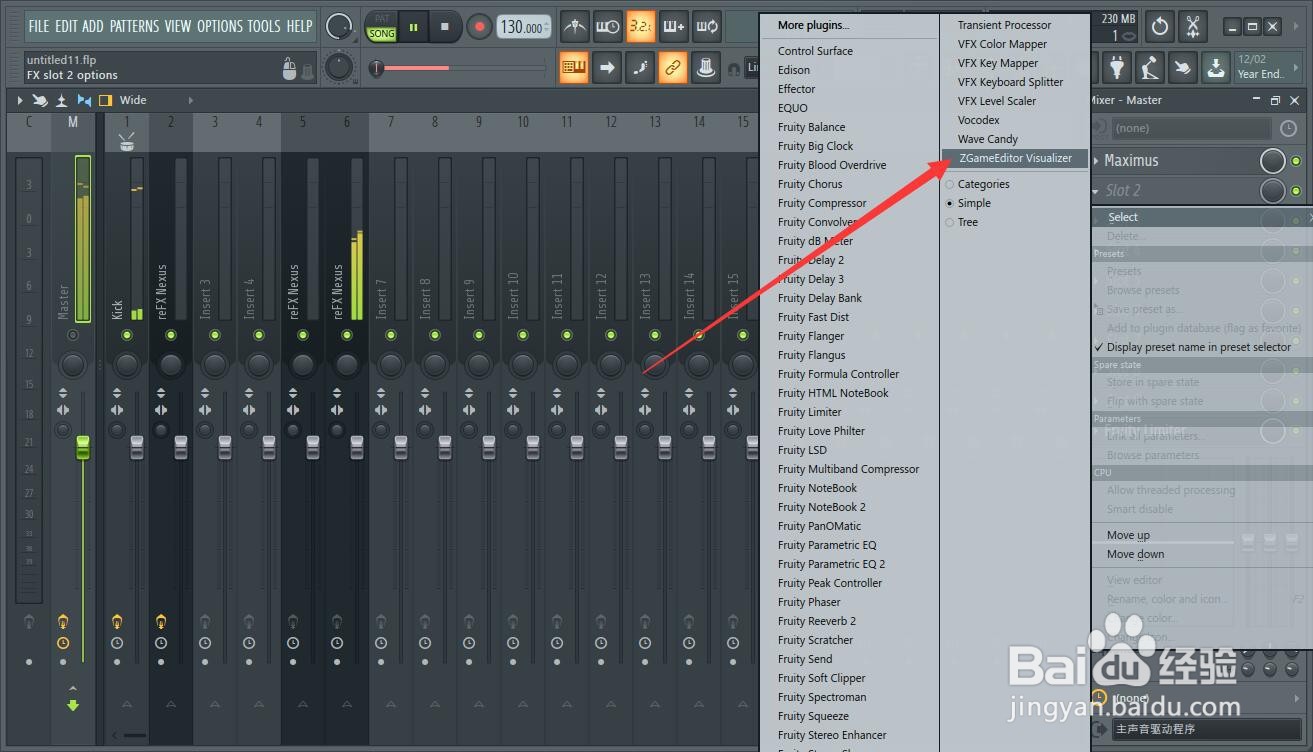Open the OPTIONS menu
The image size is (1313, 752).
coord(219,26)
